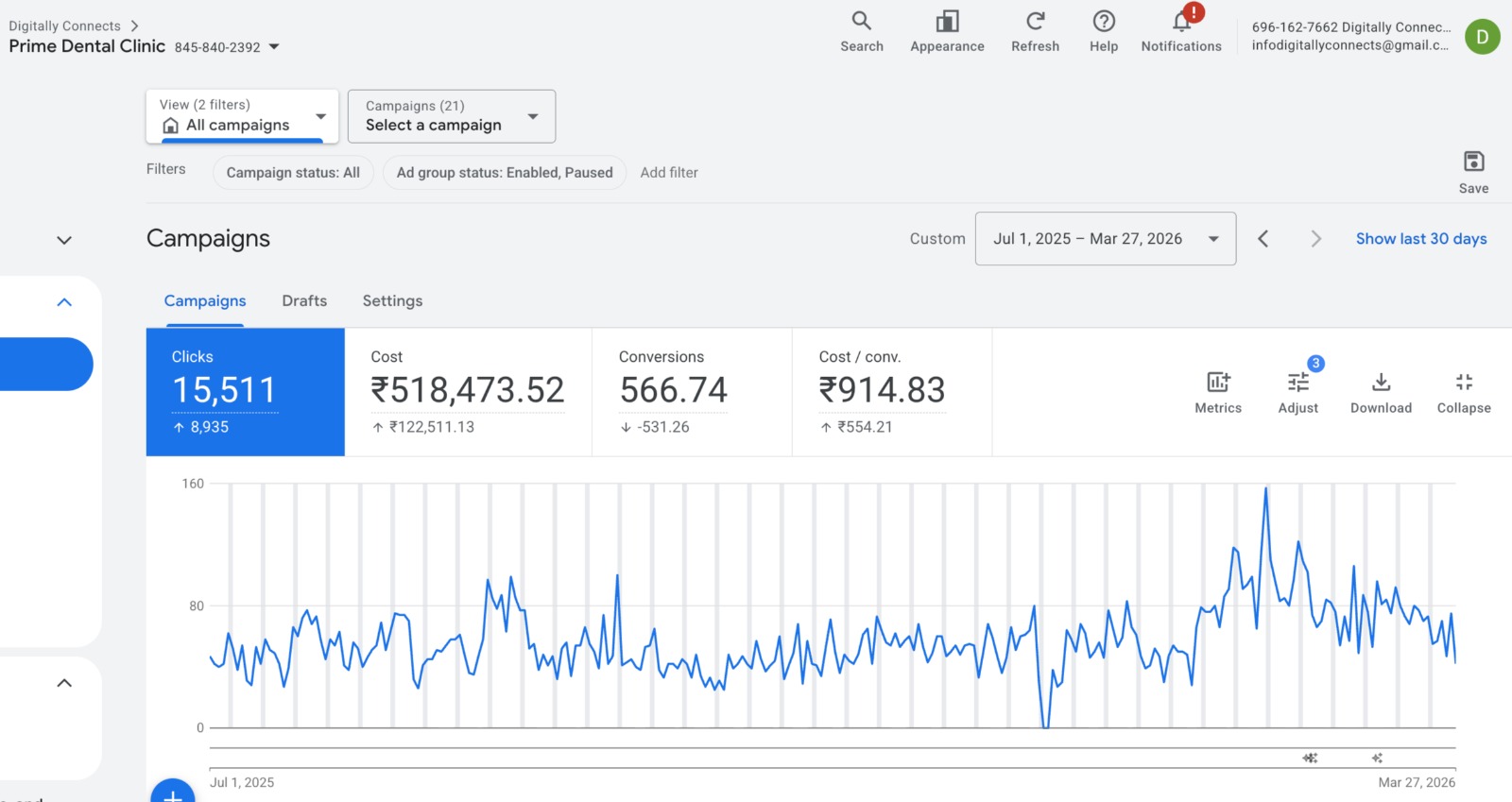Open the date range picker
Image resolution: width=1512 pixels, height=802 pixels.
coord(1105,239)
